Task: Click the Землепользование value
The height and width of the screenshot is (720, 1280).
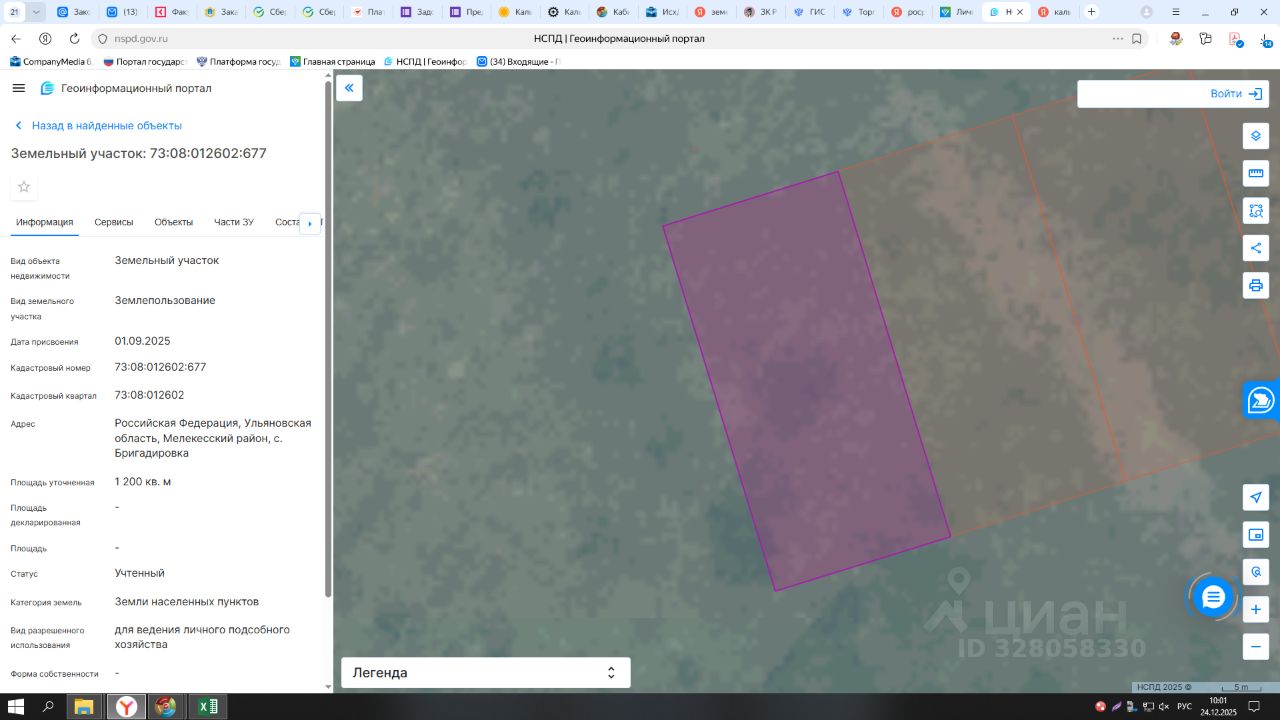Action: point(165,300)
